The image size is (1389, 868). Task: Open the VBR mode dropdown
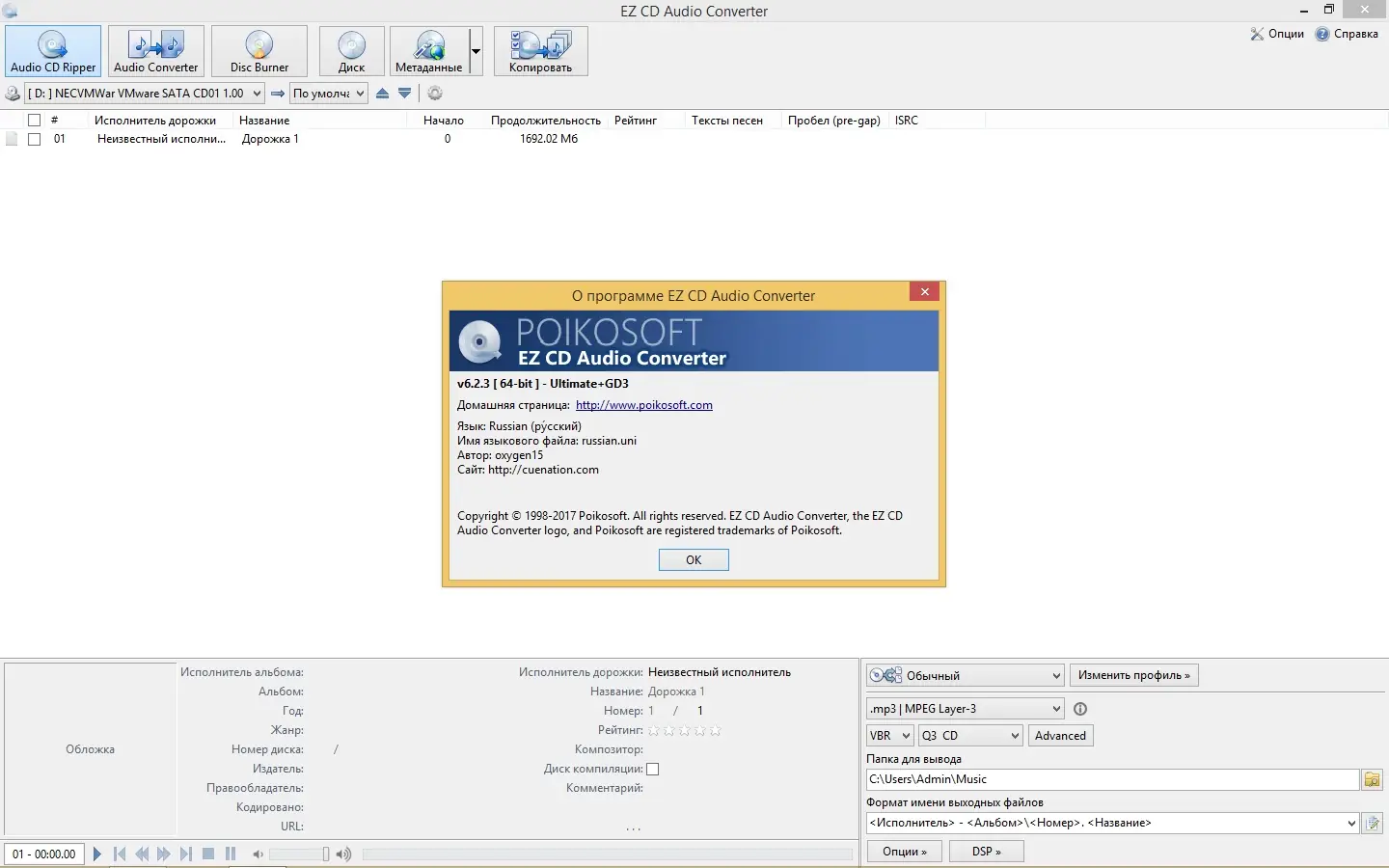pos(889,736)
